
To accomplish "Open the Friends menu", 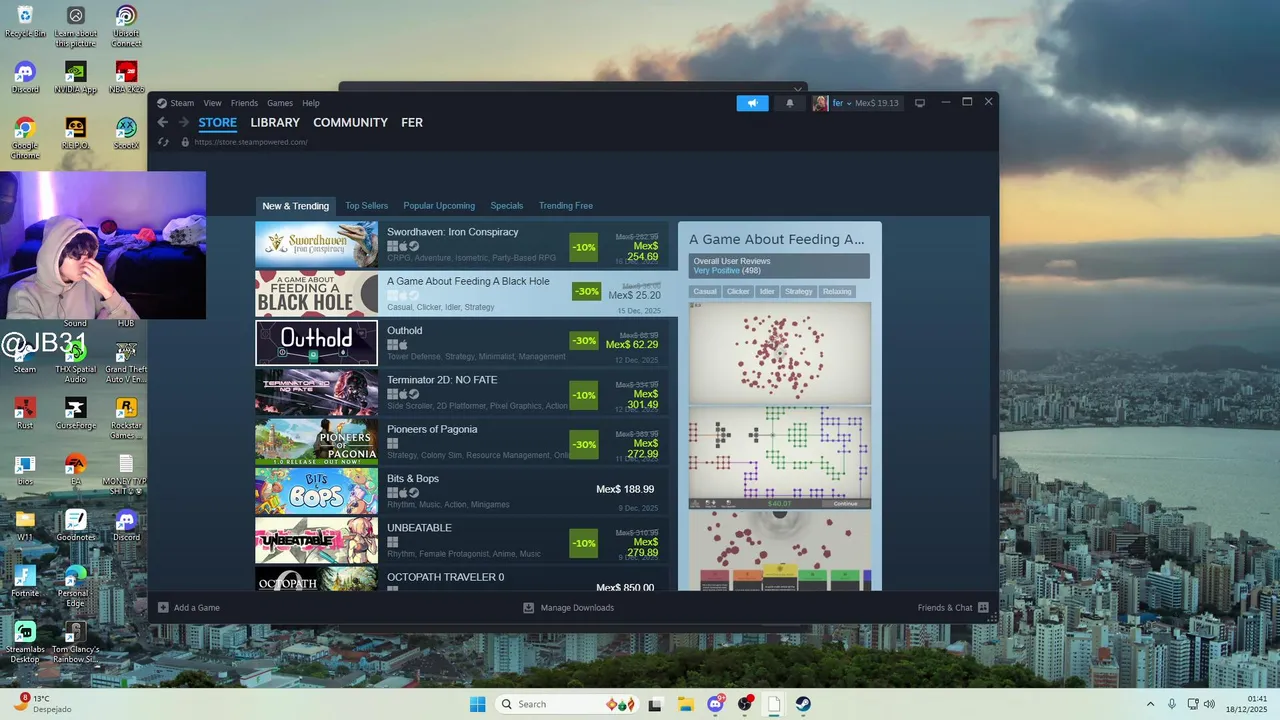I will point(244,103).
